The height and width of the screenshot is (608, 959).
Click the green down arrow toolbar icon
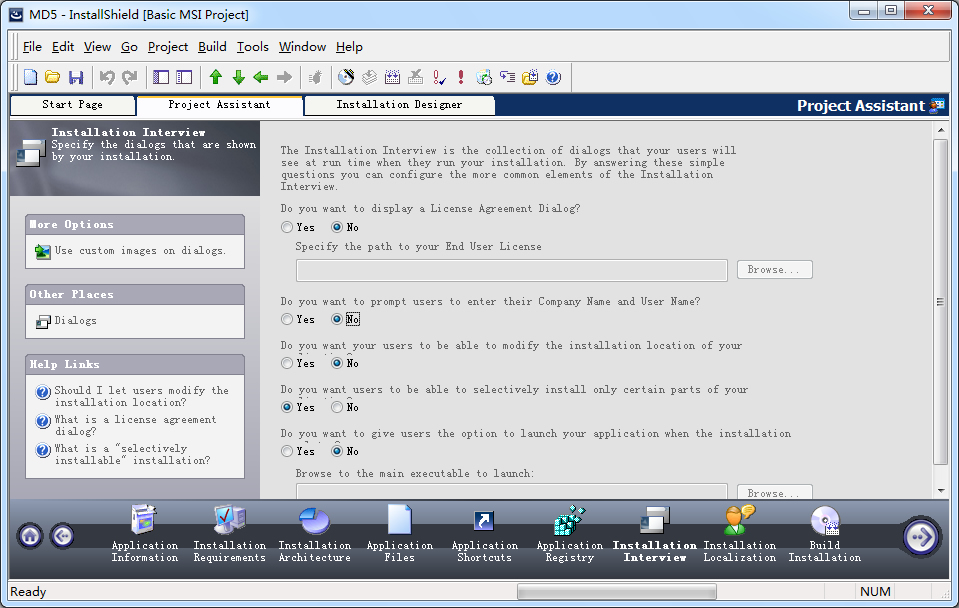(239, 77)
